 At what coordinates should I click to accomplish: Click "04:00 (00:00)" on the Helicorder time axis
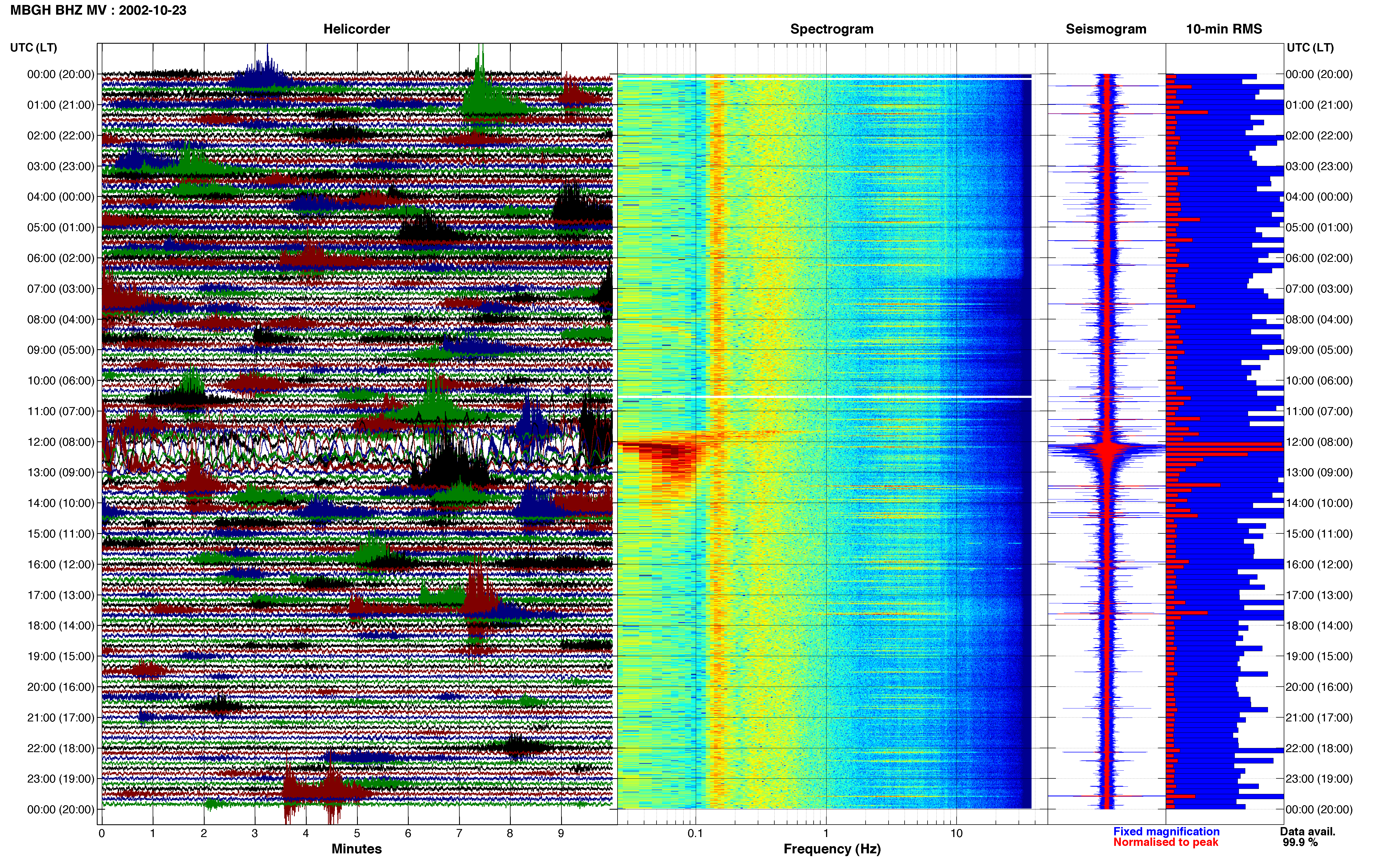click(61, 197)
